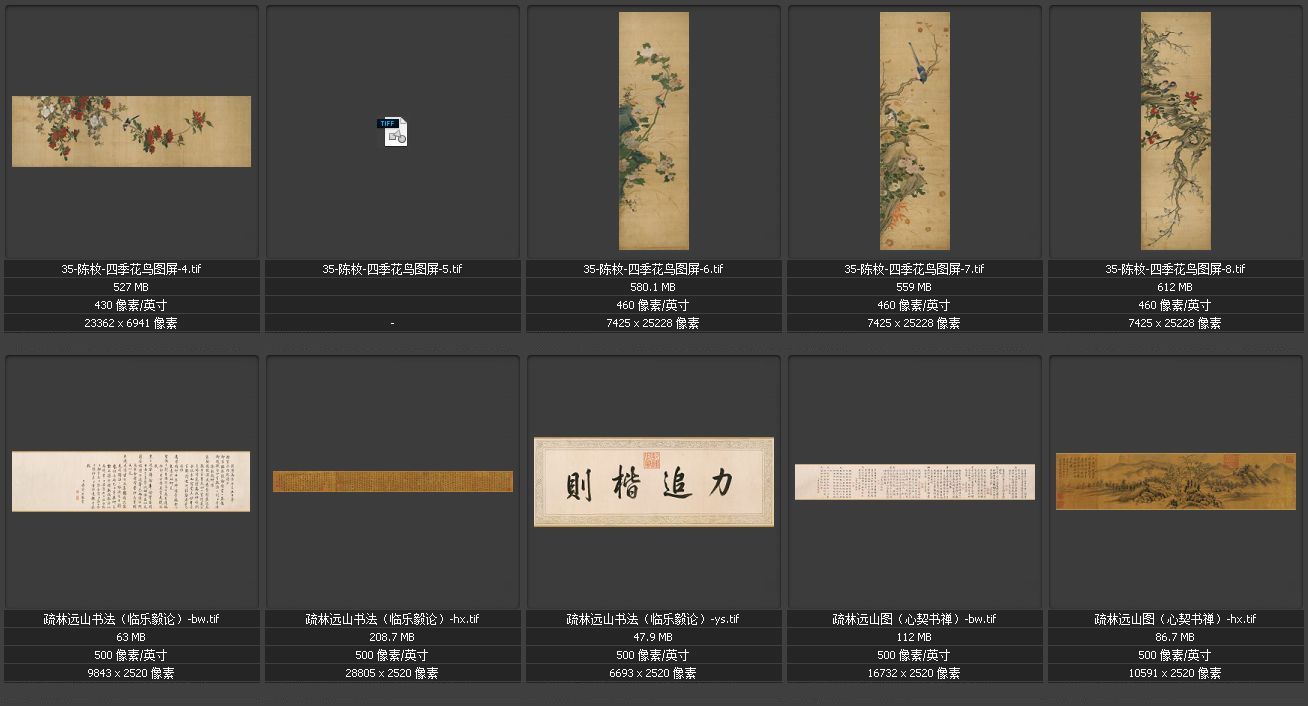Click the filename 疏林远山图（心契书禅）-hx.tif
1308x706 pixels.
[x=1175, y=619]
